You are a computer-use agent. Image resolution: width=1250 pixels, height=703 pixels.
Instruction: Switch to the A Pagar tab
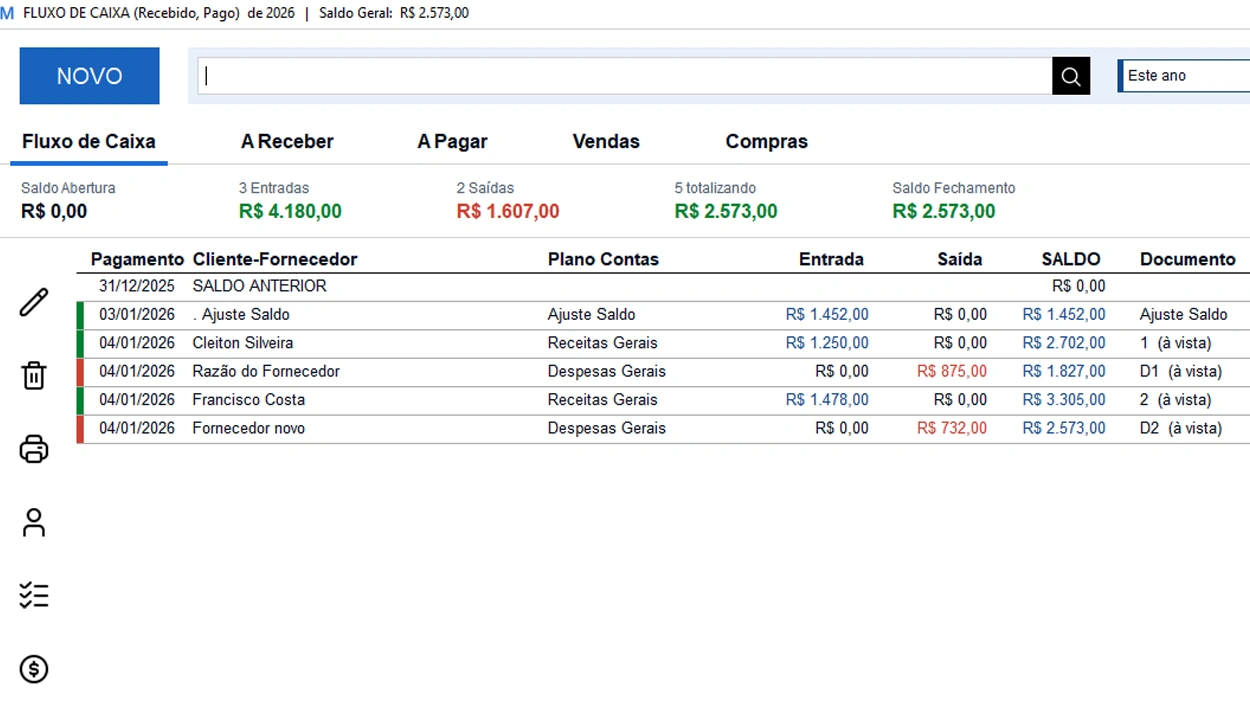[451, 141]
